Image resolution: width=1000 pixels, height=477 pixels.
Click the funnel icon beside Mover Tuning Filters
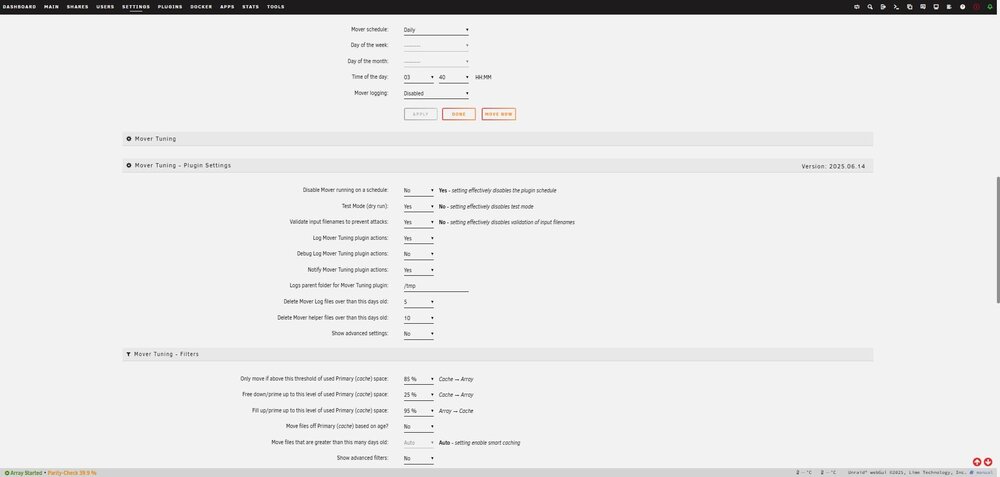[129, 354]
